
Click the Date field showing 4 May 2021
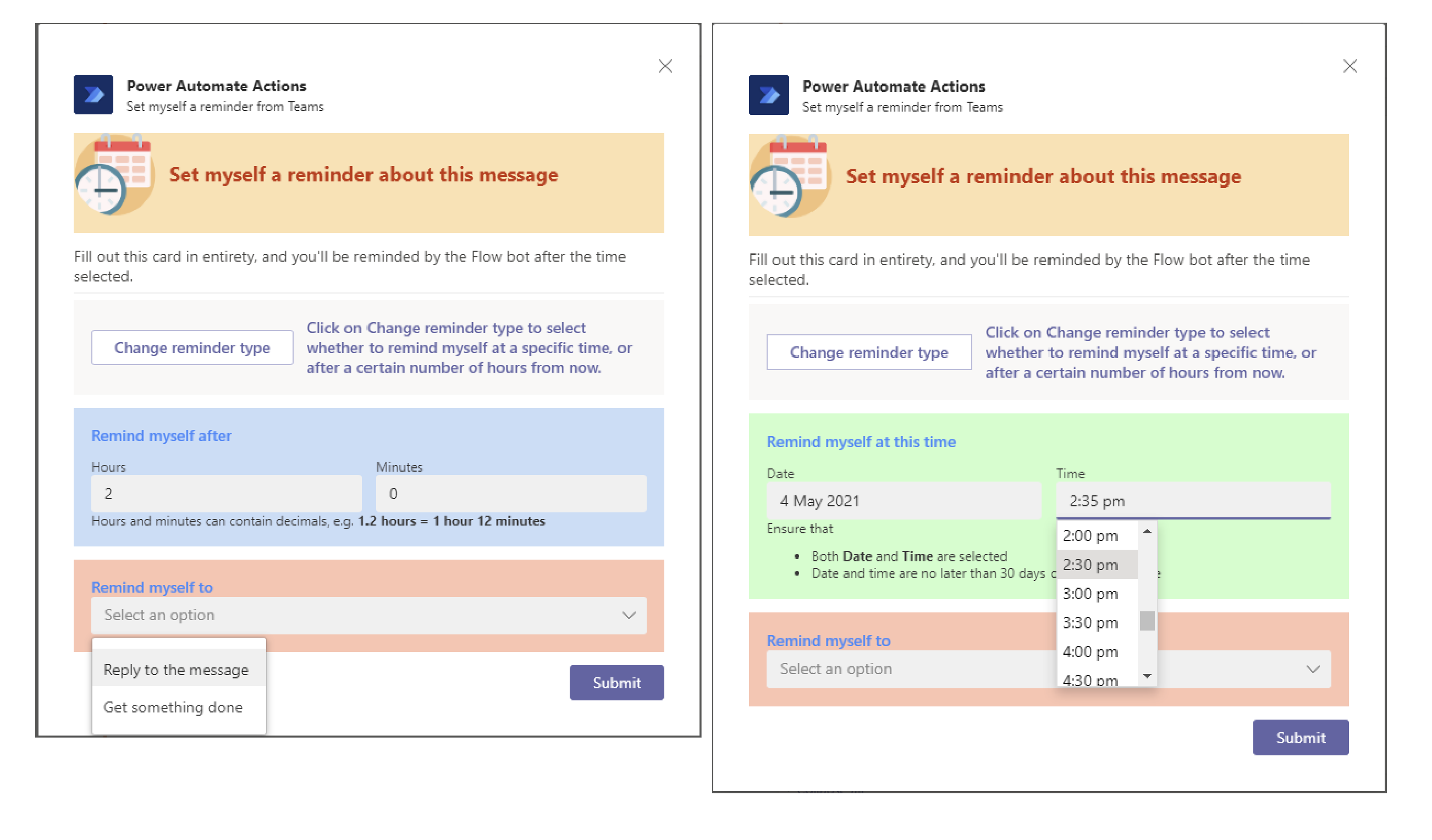904,501
